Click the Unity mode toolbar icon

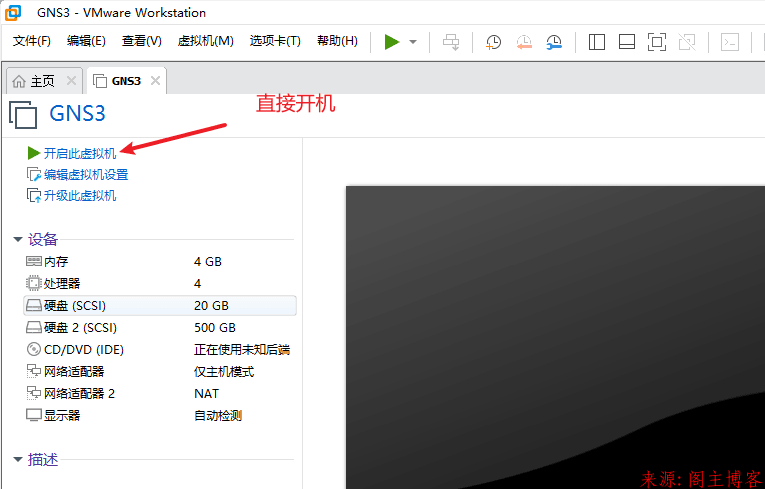pyautogui.click(x=687, y=42)
